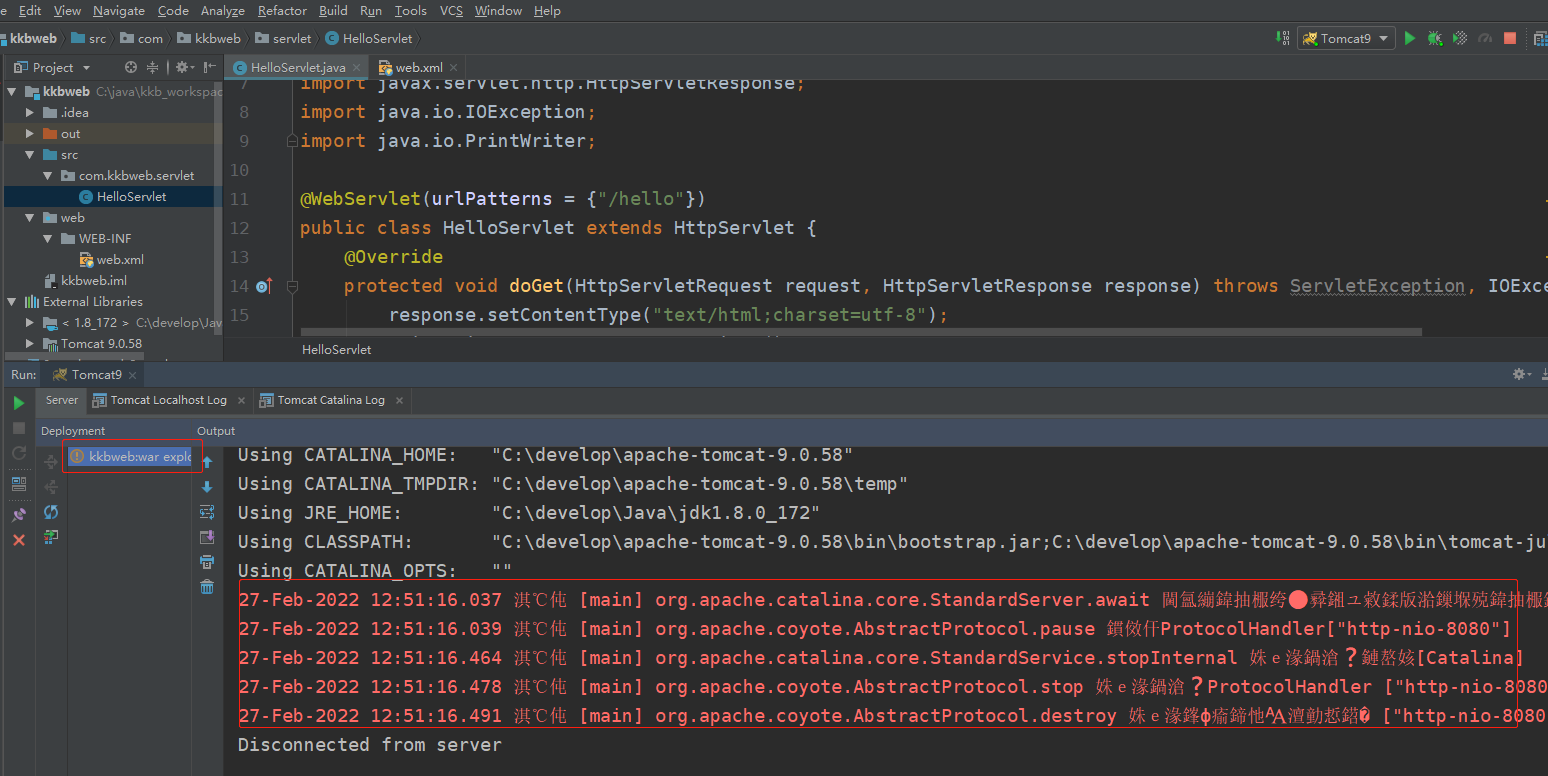Start debugging with the bug icon
The image size is (1548, 776).
1435,38
